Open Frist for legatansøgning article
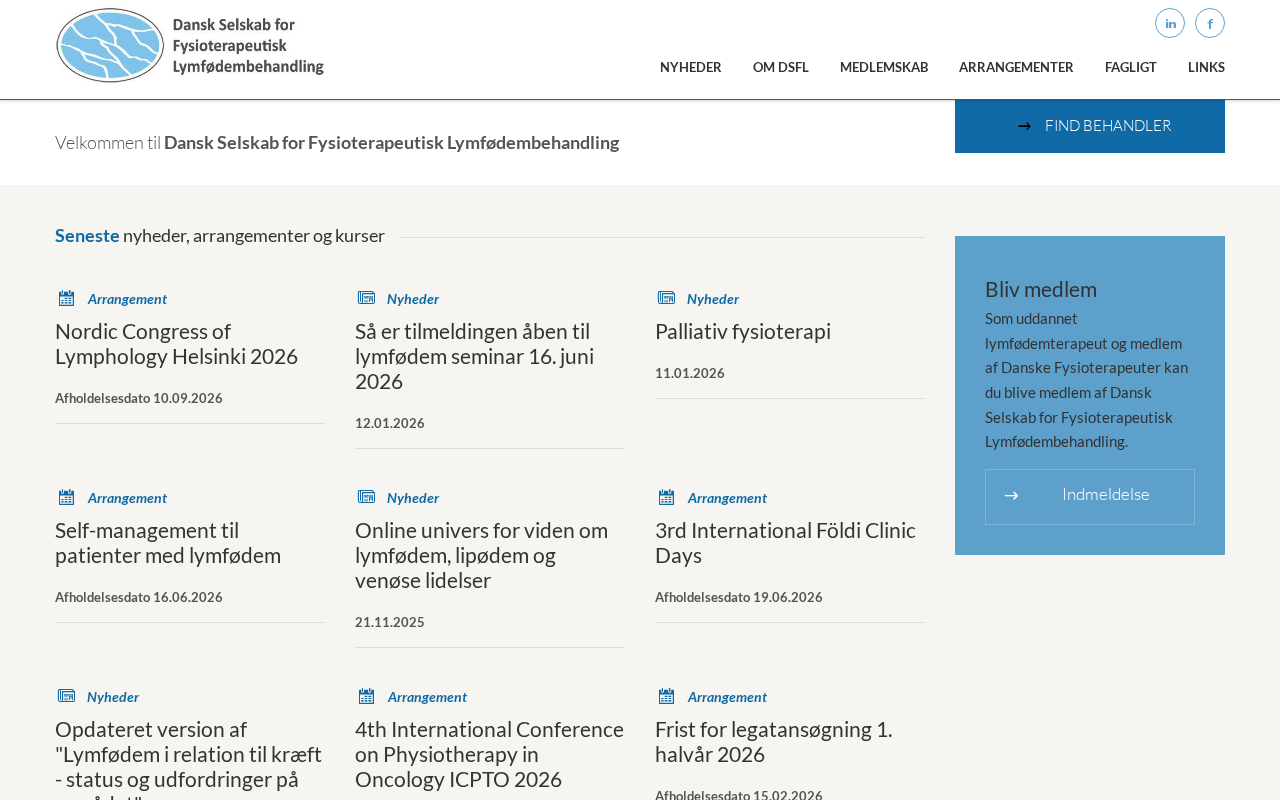The width and height of the screenshot is (1280, 800). [x=773, y=741]
